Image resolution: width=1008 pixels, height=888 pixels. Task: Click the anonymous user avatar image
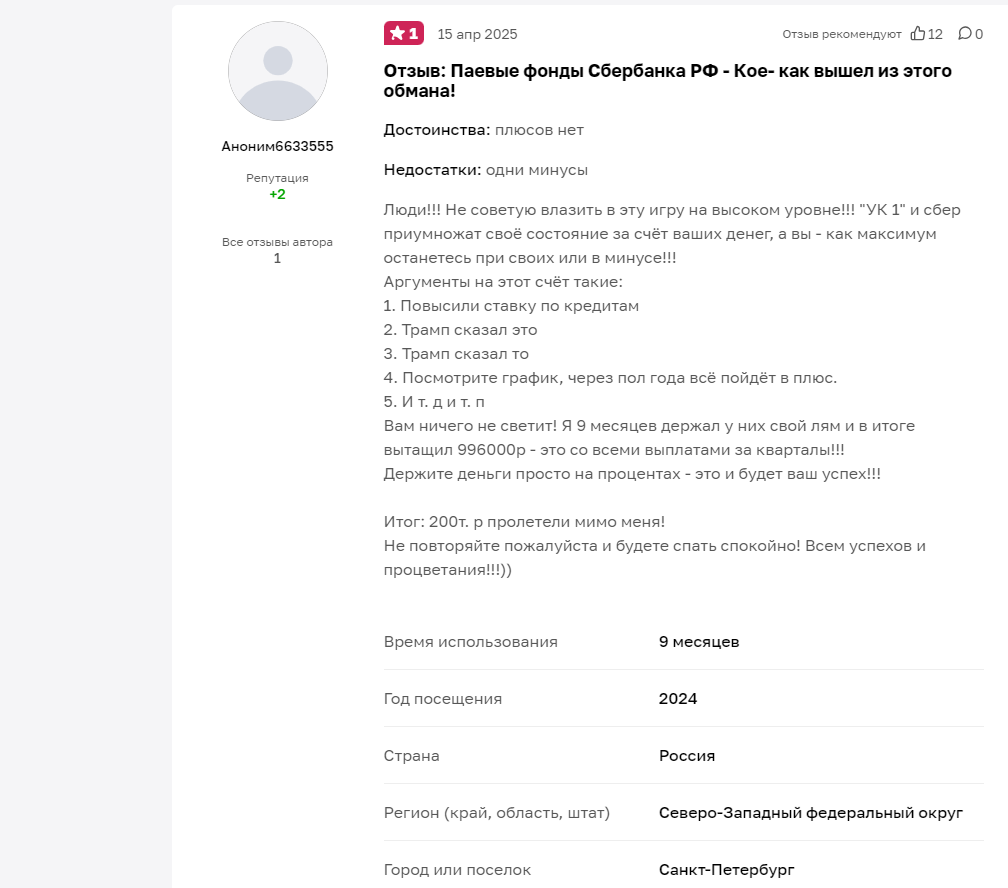point(278,71)
